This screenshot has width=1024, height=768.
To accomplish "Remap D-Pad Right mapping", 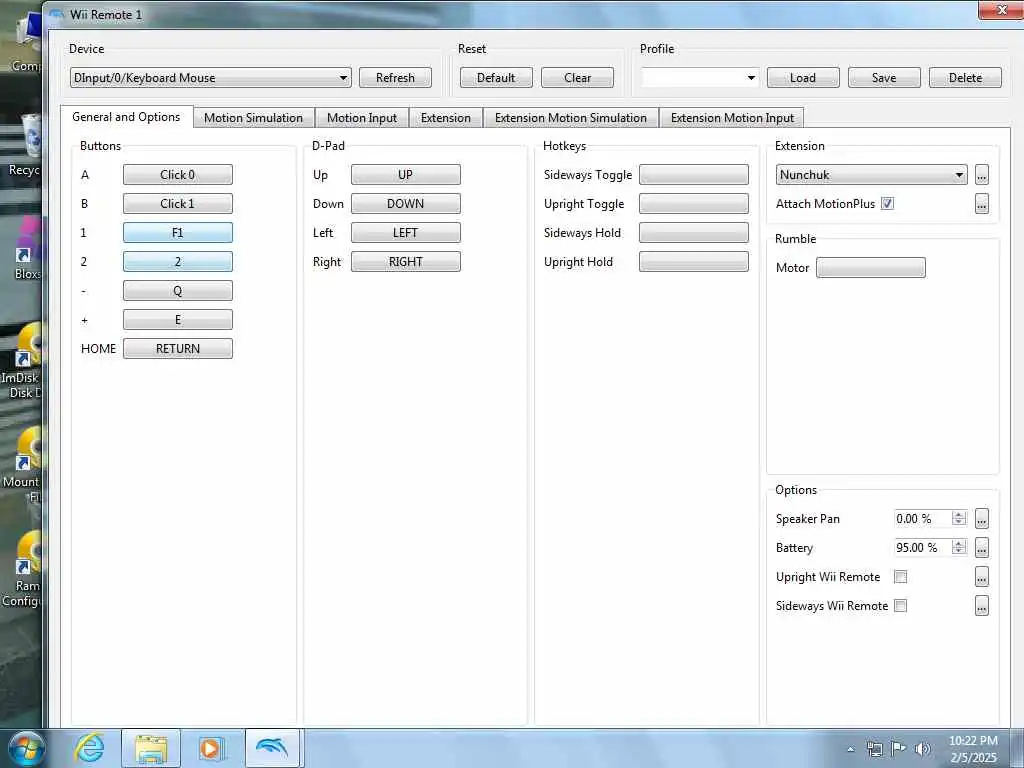I will pos(406,262).
